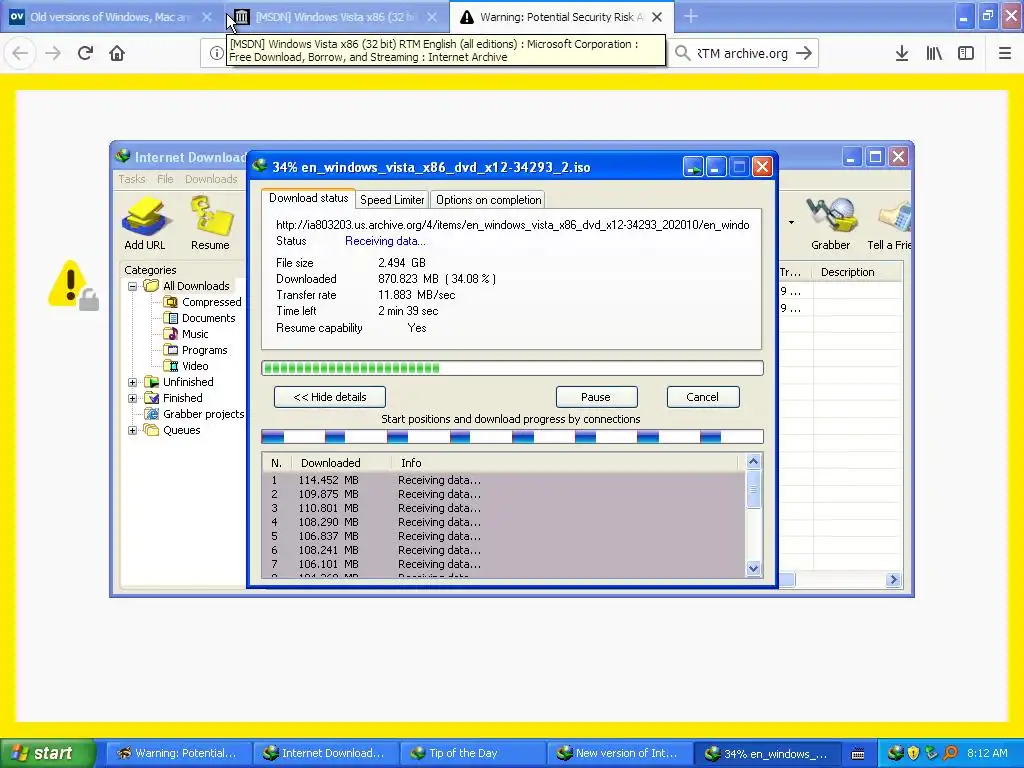Click the green download progress bar
The width and height of the screenshot is (1024, 768).
click(512, 368)
